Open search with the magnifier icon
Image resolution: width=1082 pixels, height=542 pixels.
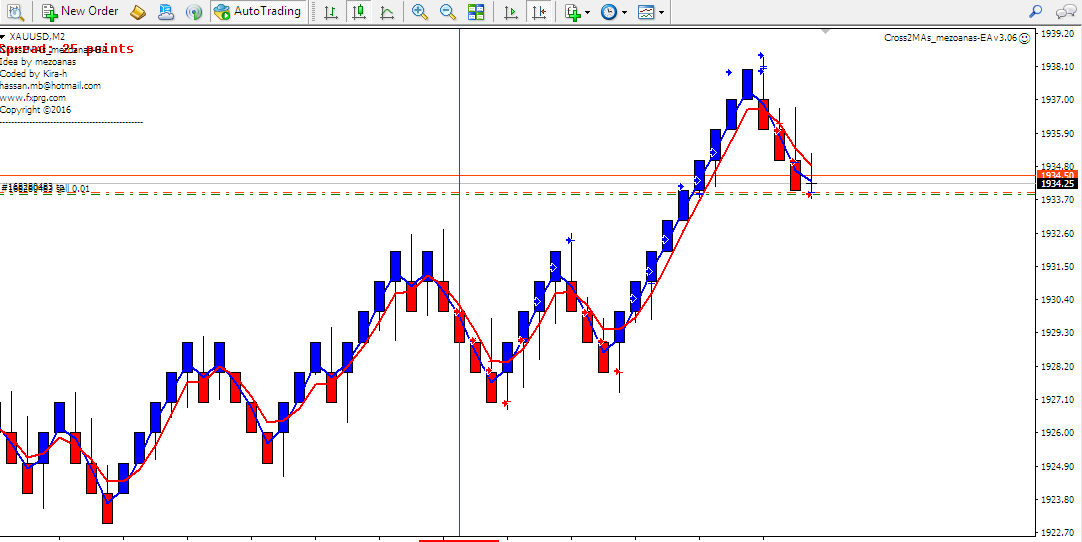click(x=1036, y=12)
